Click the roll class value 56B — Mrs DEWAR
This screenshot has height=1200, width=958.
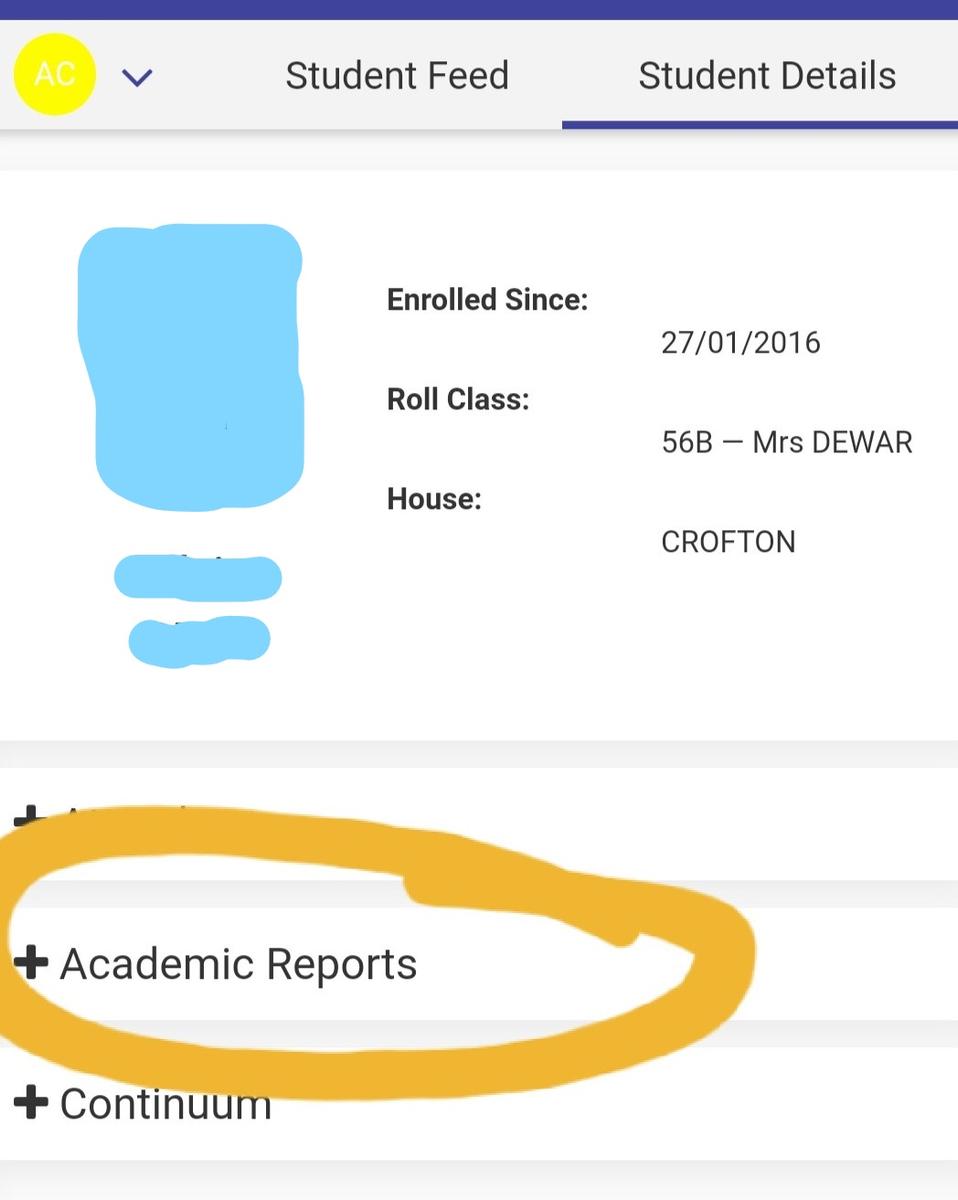787,442
